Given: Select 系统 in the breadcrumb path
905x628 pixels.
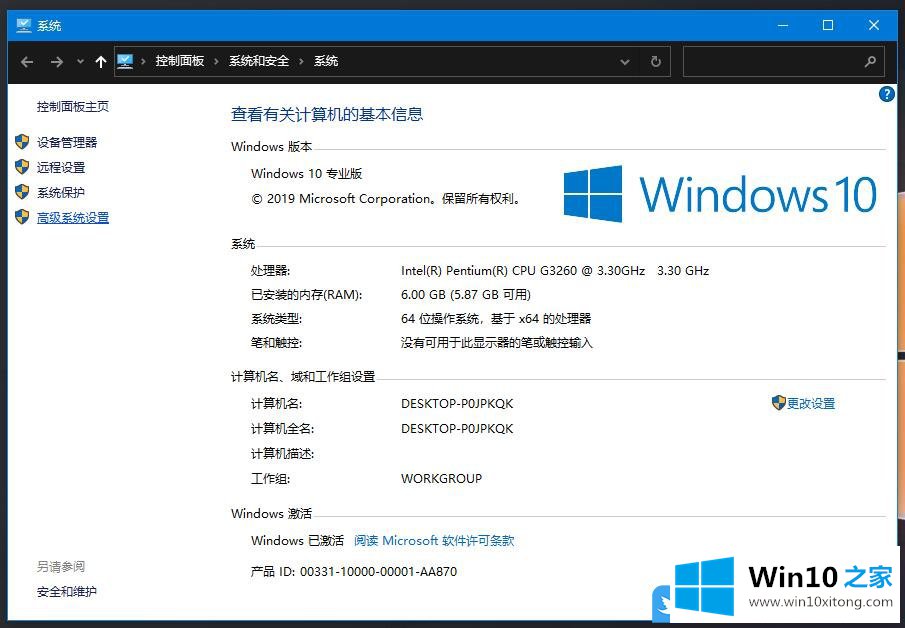Looking at the screenshot, I should [x=326, y=61].
